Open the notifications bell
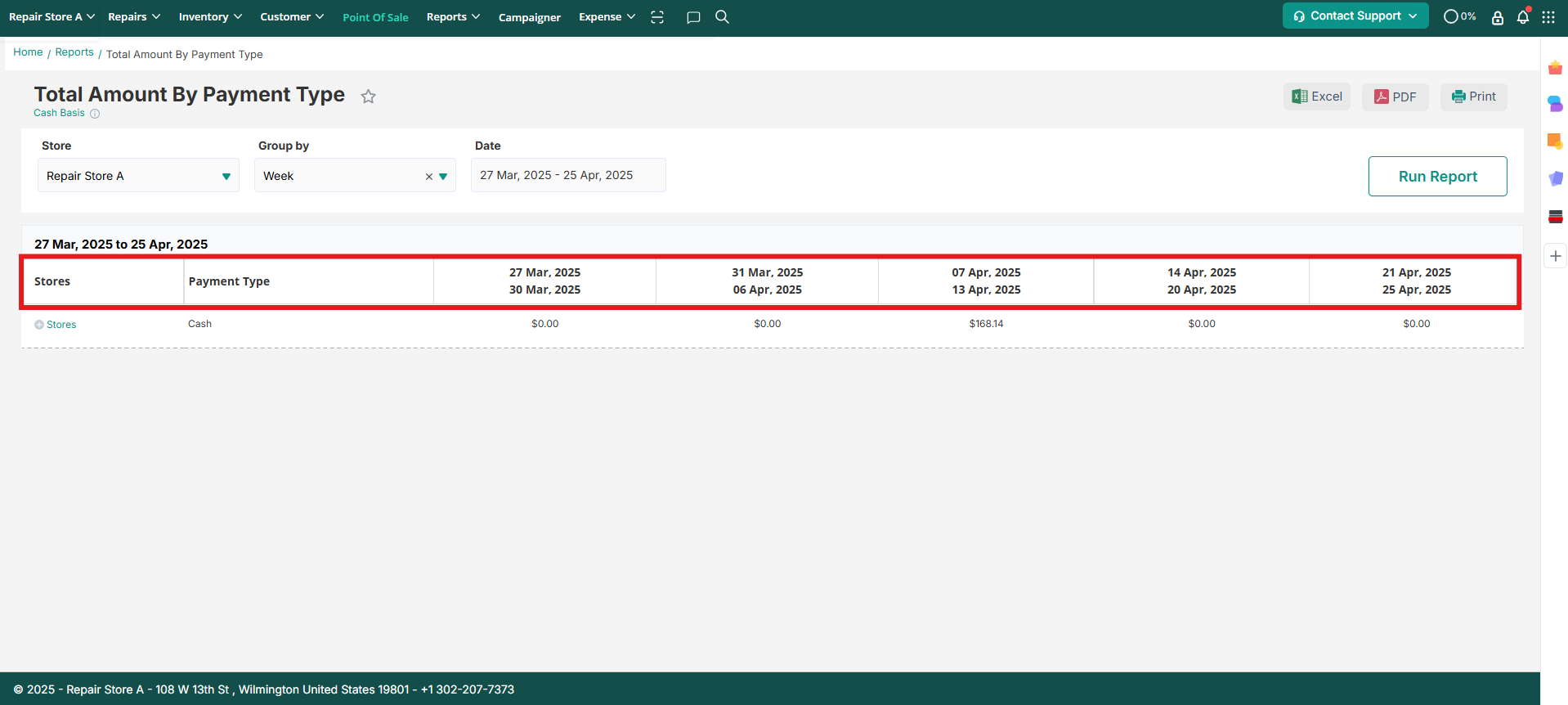The width and height of the screenshot is (1568, 705). [1522, 17]
